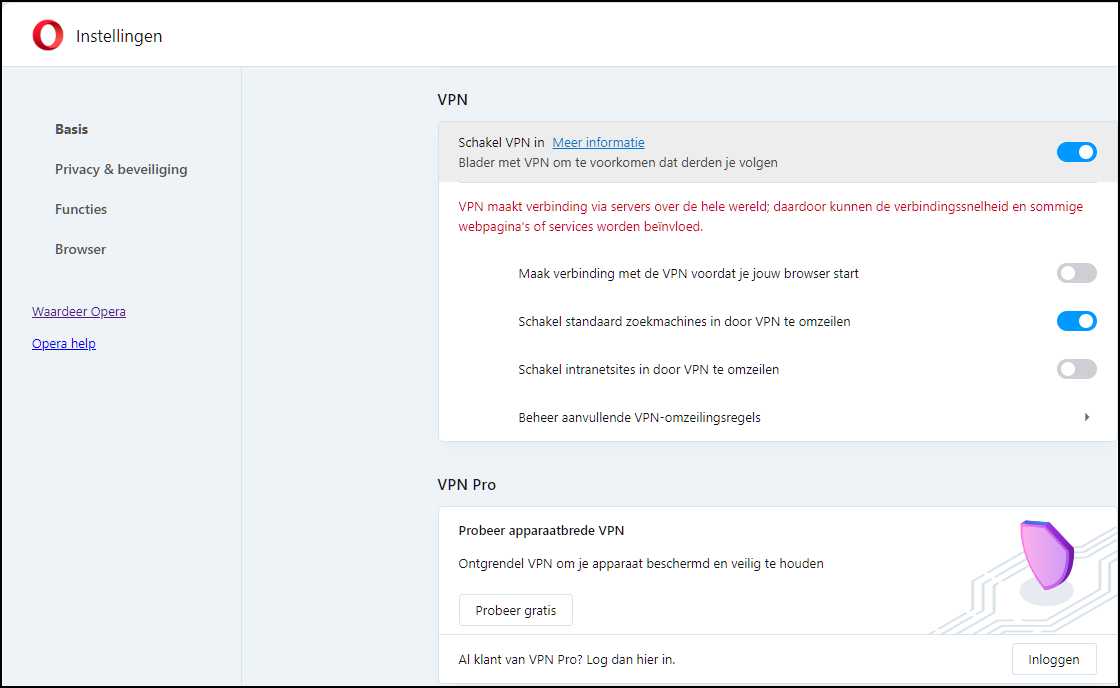Click the Inloggen button
The height and width of the screenshot is (688, 1120).
(1054, 659)
